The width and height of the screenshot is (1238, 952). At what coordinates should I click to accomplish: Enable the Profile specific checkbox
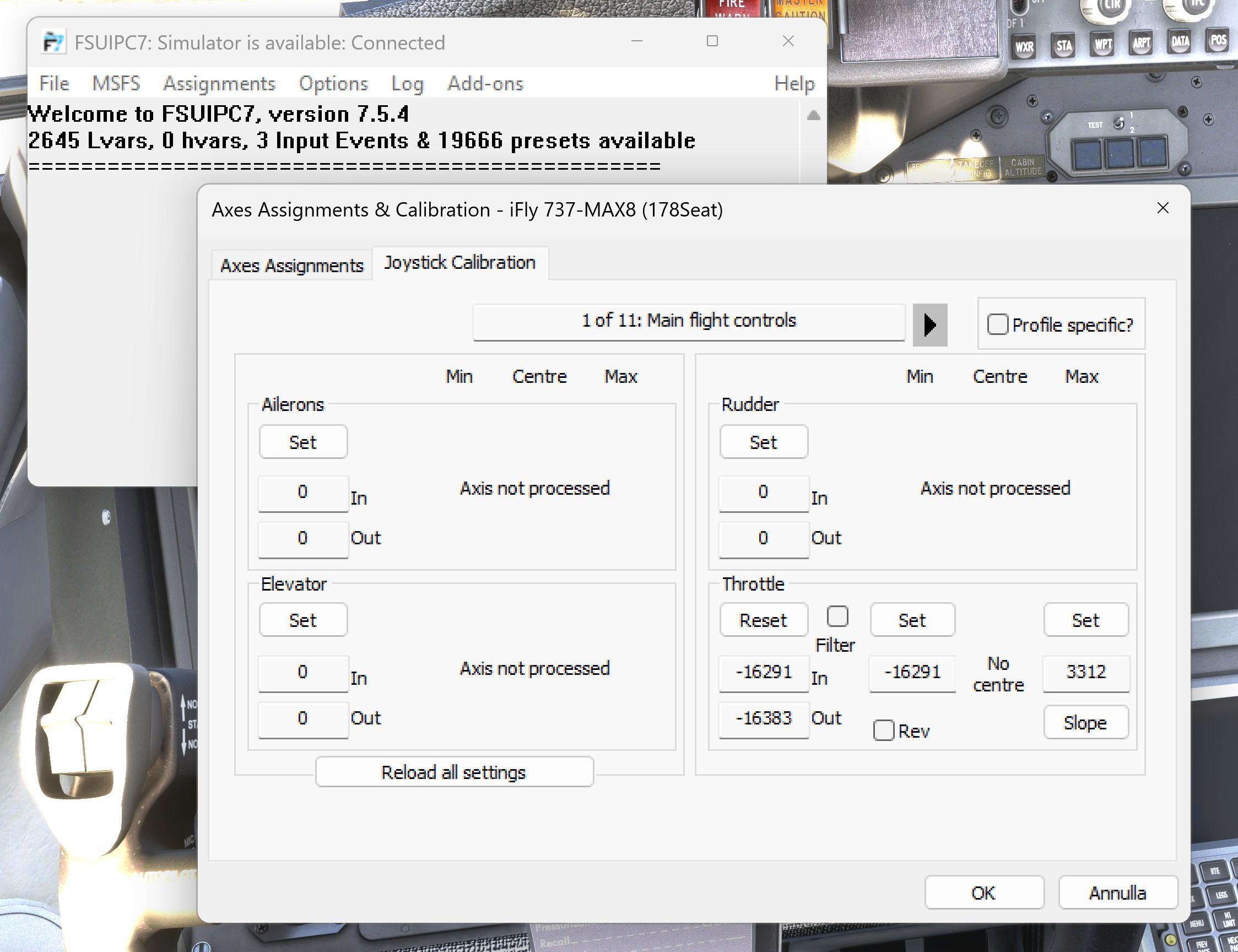click(997, 324)
